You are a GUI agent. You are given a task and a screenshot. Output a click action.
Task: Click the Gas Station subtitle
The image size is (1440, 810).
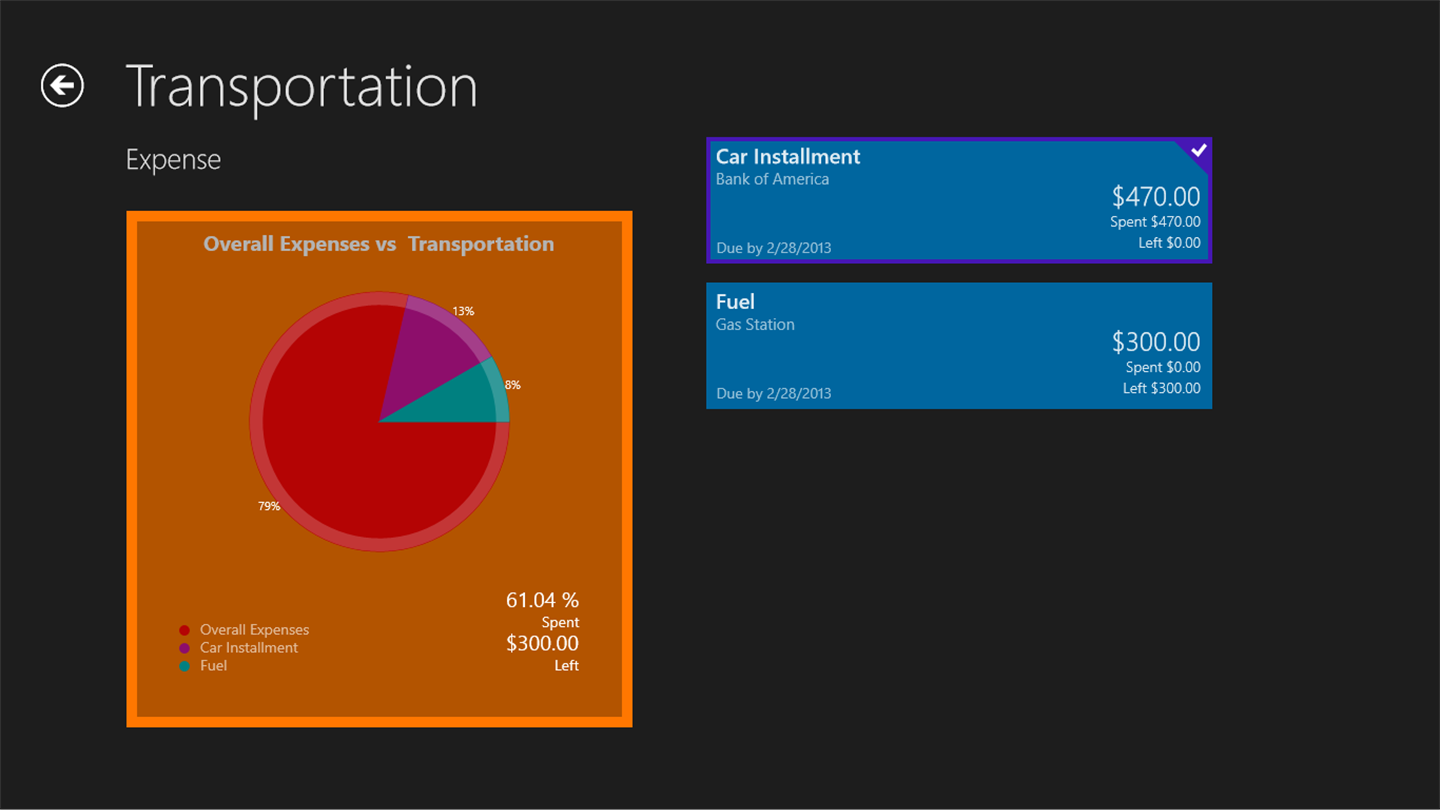(x=755, y=325)
